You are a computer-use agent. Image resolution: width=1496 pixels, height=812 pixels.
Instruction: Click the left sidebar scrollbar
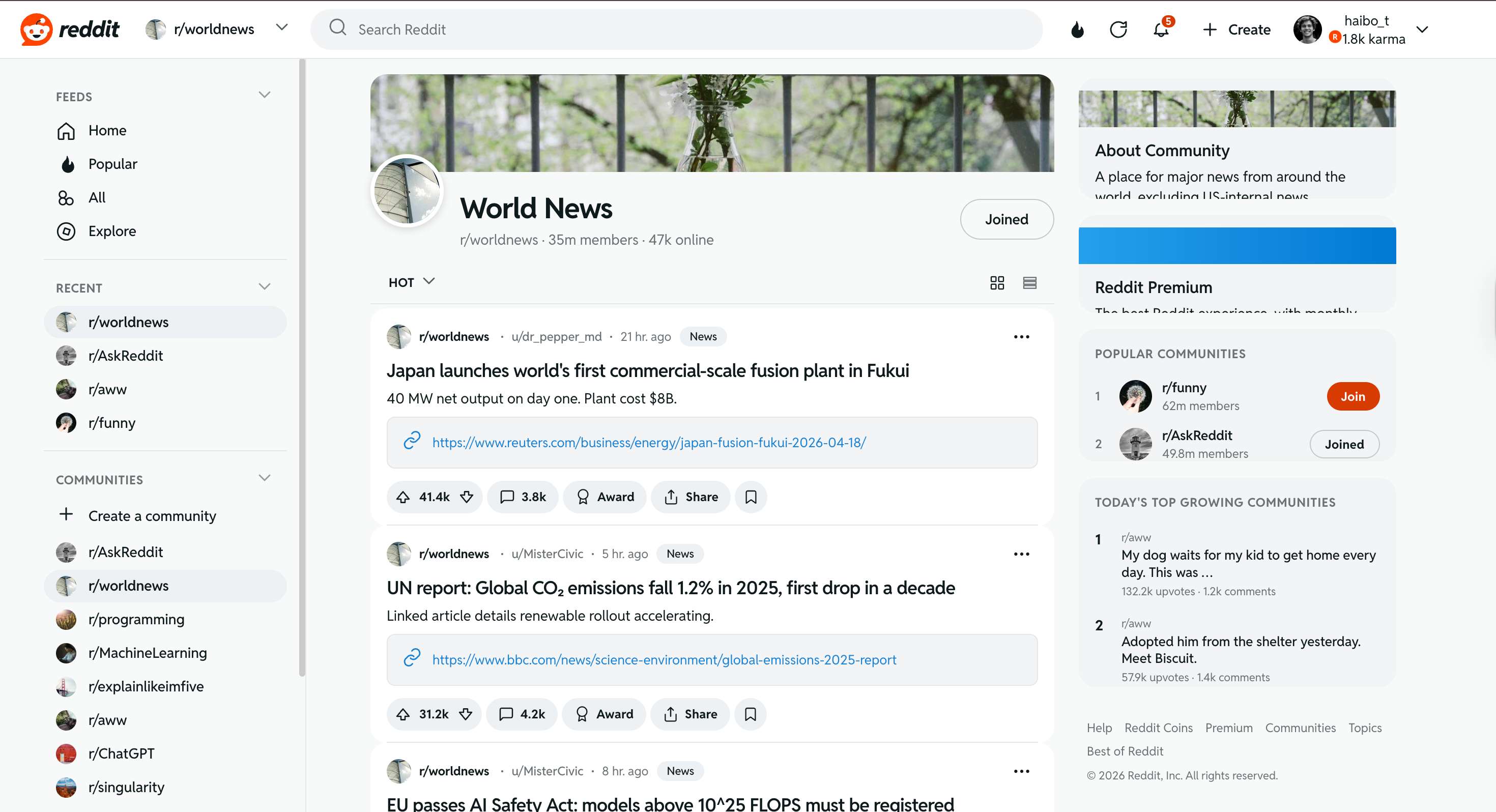(301, 367)
